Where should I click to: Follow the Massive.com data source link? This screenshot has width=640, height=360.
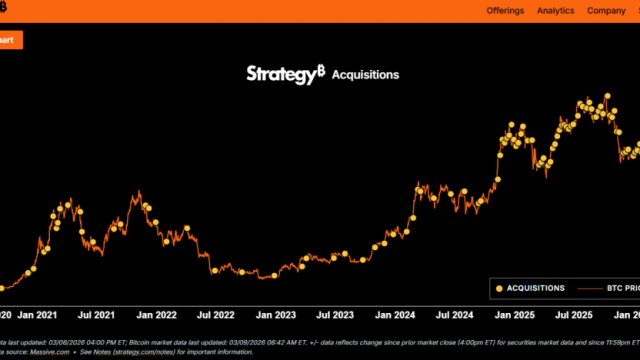[49, 352]
